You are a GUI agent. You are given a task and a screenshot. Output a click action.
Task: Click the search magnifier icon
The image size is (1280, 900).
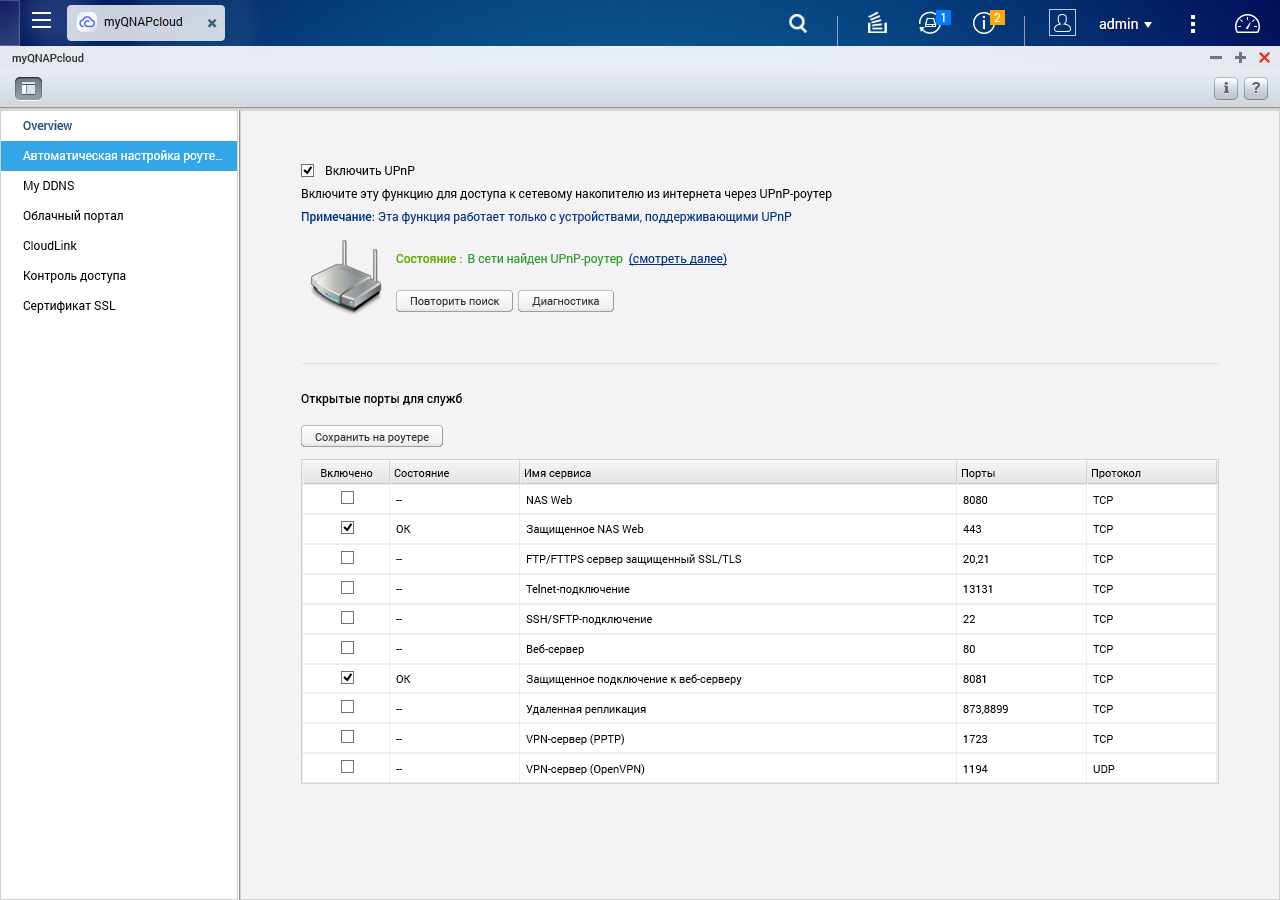(x=797, y=23)
